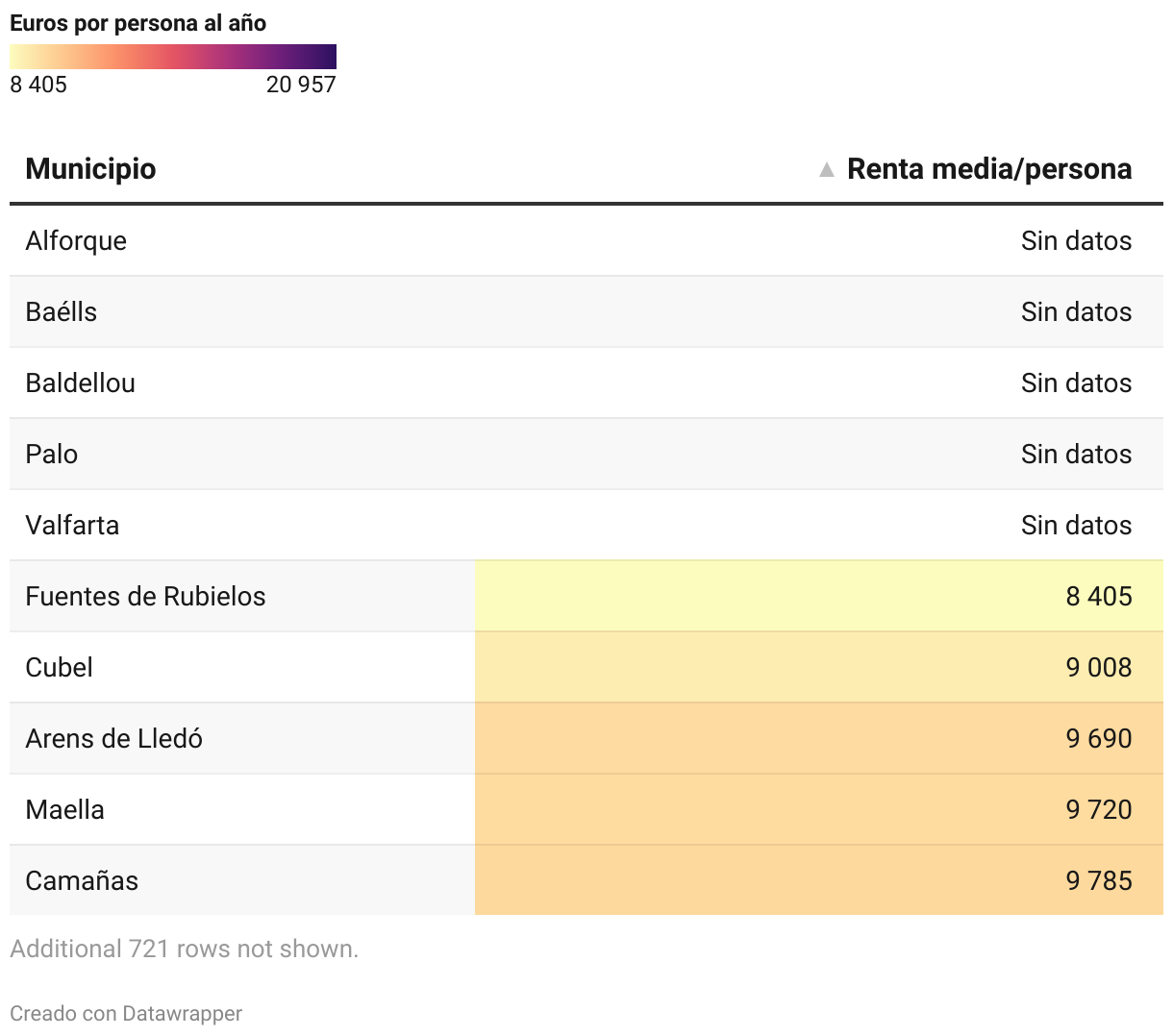Click the 9 008 income cell

pyautogui.click(x=1098, y=667)
